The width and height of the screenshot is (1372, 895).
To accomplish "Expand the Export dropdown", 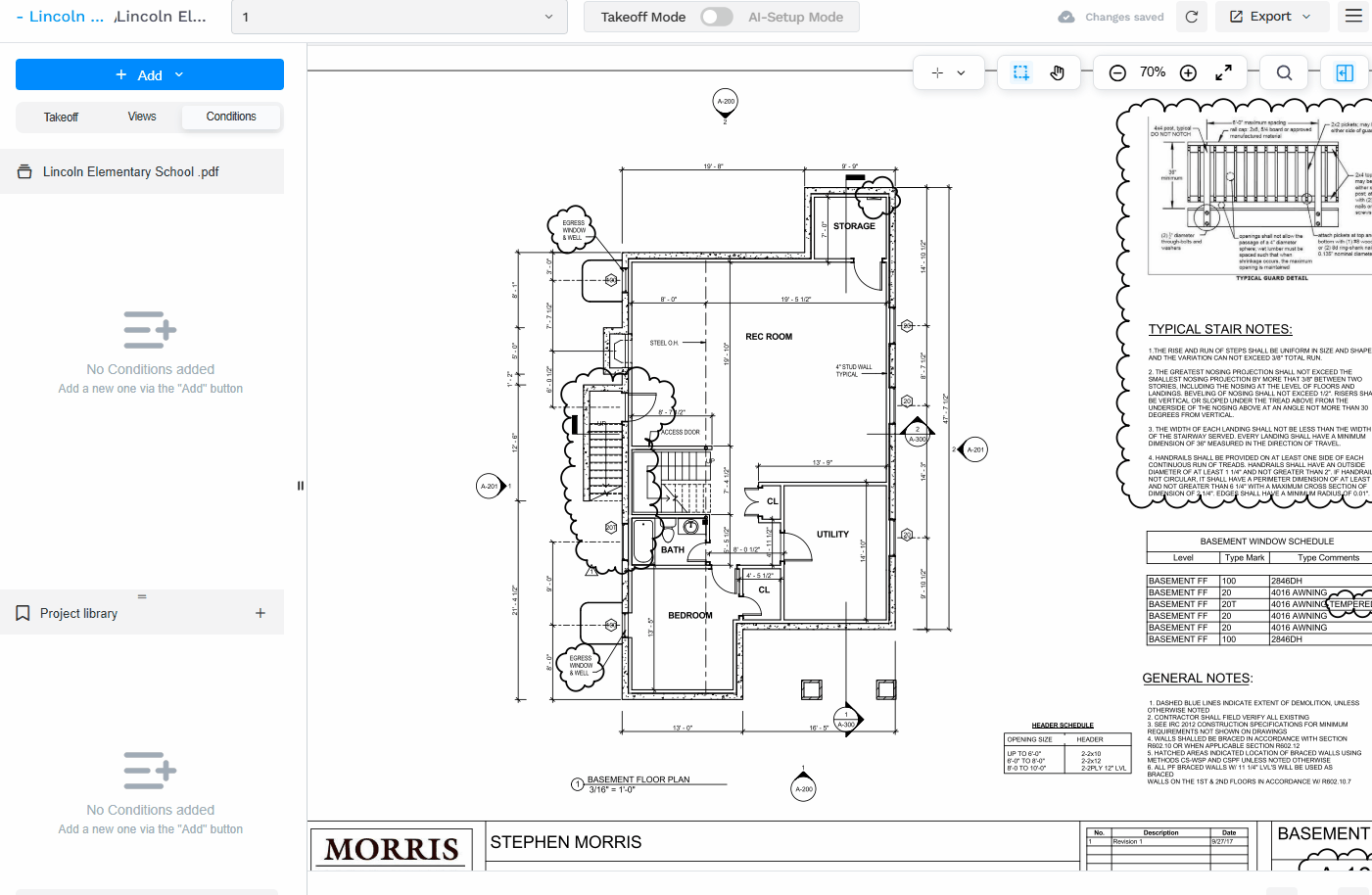I will pyautogui.click(x=1271, y=17).
